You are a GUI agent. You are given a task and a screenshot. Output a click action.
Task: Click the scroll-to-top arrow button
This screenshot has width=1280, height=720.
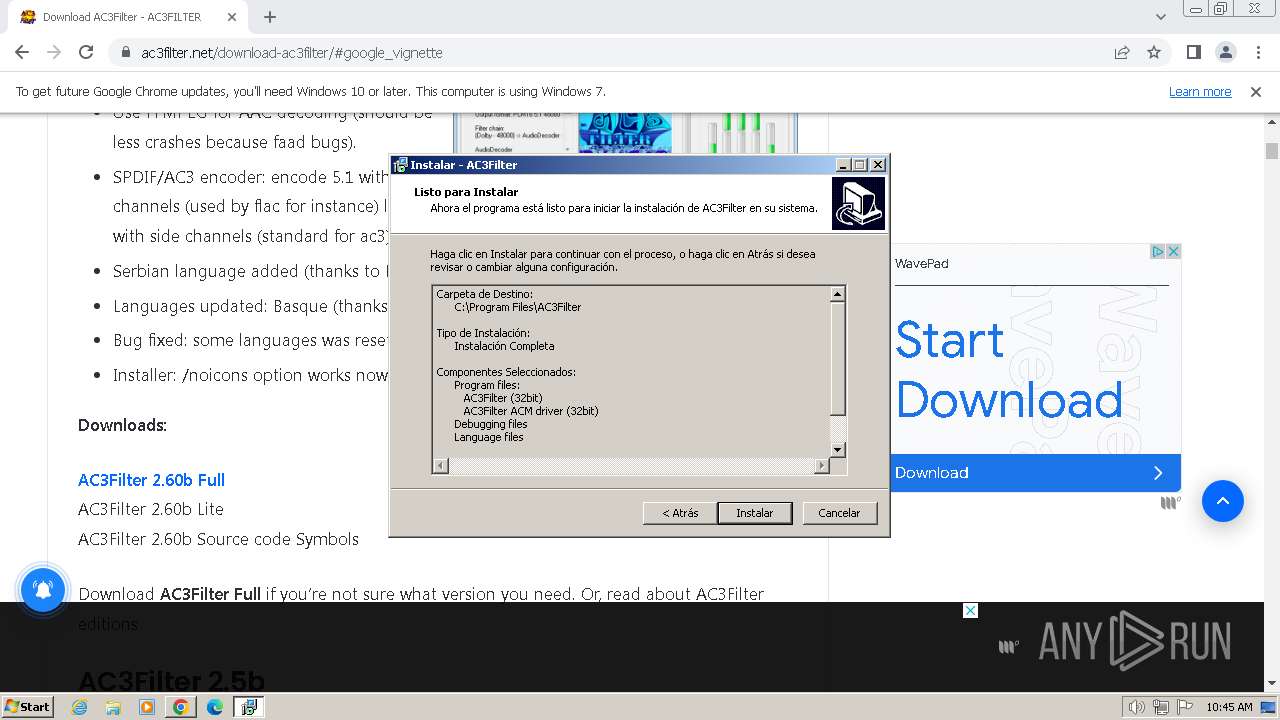1222,501
